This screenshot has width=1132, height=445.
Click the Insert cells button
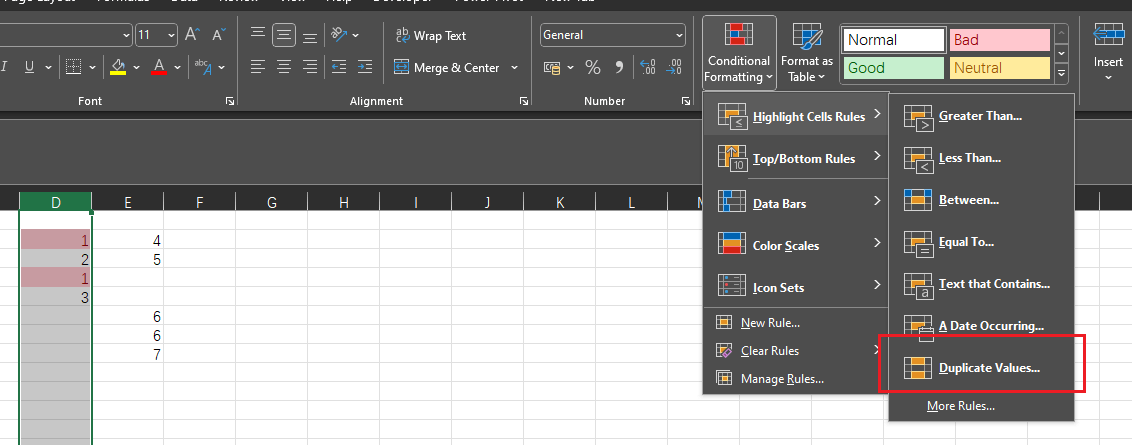pyautogui.click(x=1107, y=53)
